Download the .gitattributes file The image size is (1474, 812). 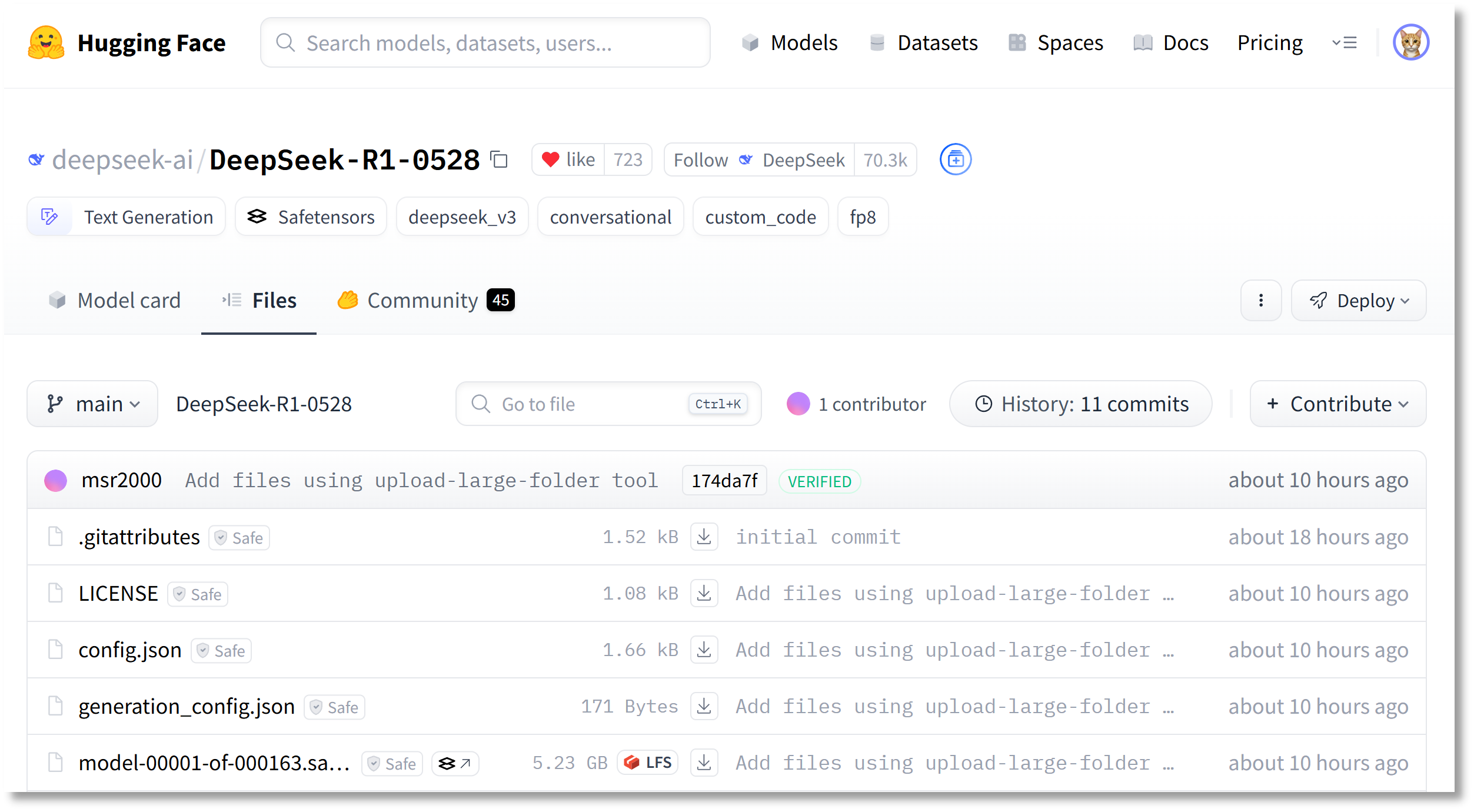704,537
